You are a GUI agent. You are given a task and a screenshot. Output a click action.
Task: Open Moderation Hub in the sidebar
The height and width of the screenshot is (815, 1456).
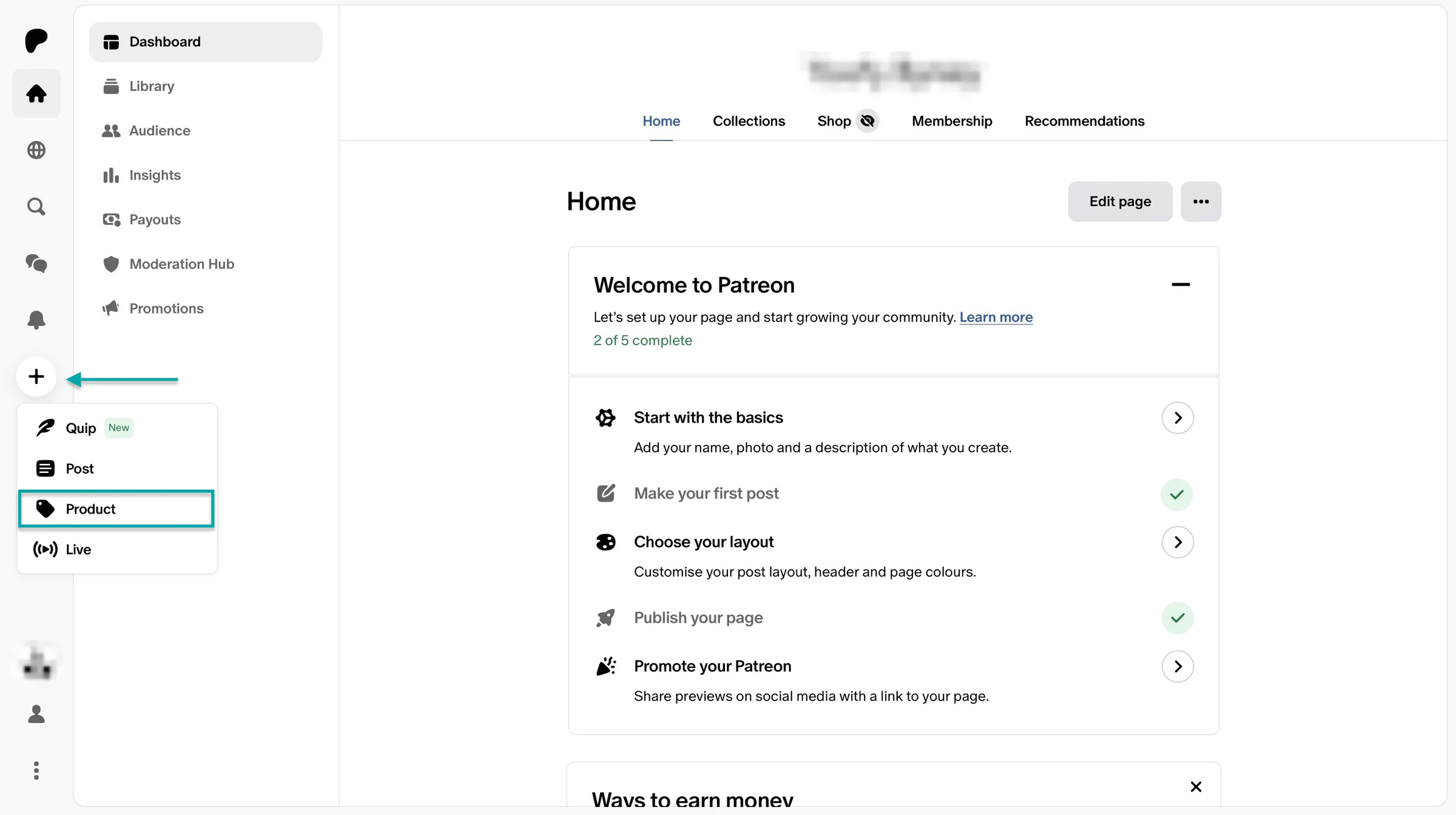click(206, 264)
